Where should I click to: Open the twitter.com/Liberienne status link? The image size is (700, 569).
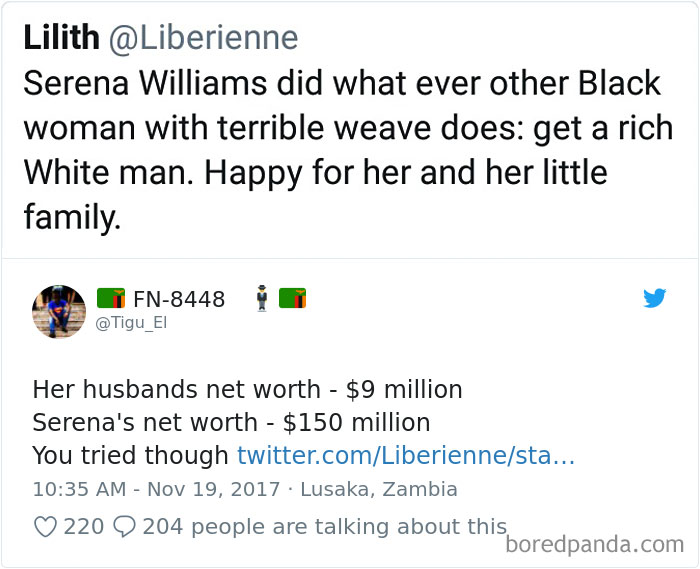pyautogui.click(x=405, y=455)
